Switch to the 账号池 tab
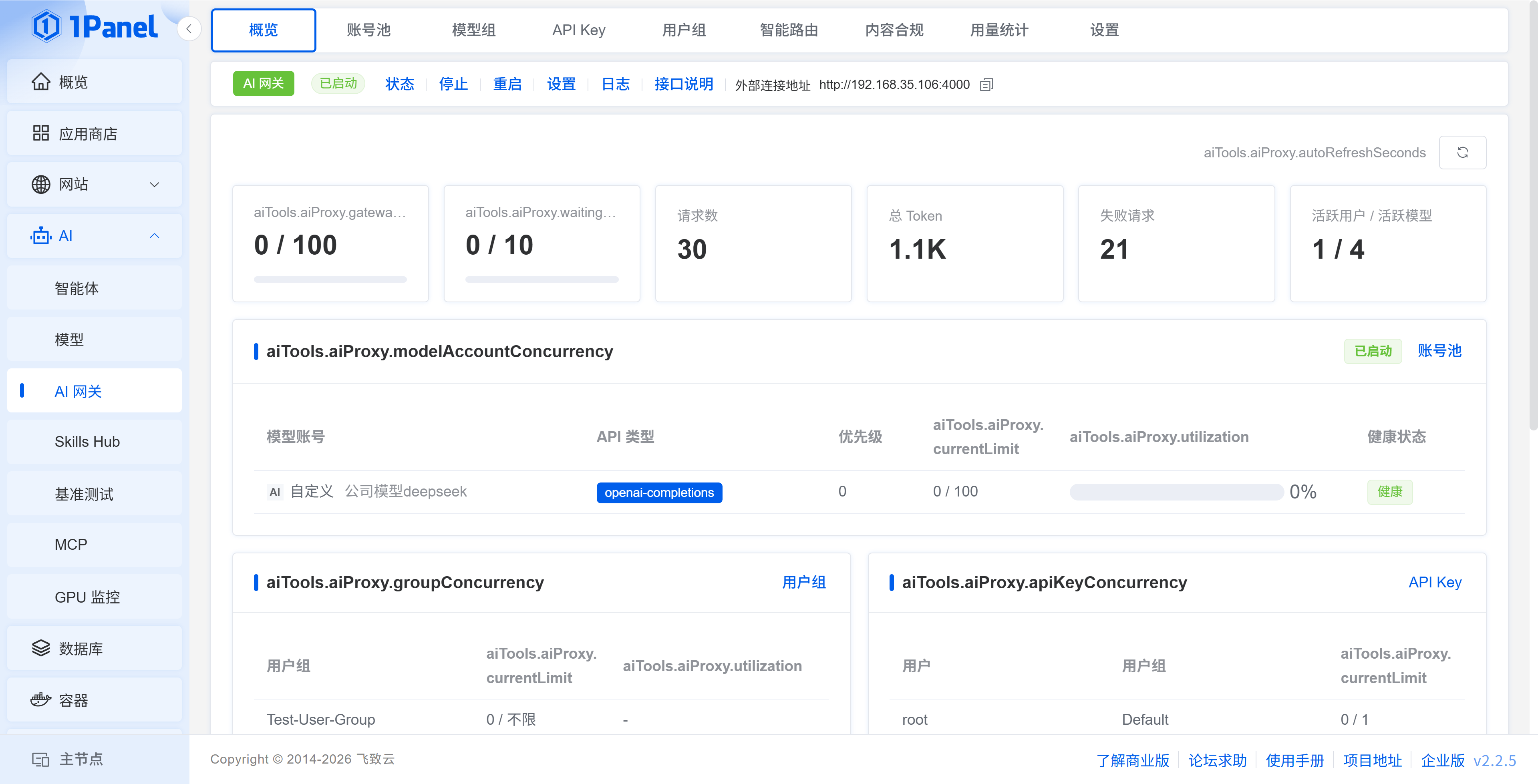Viewport: 1538px width, 784px height. tap(368, 30)
